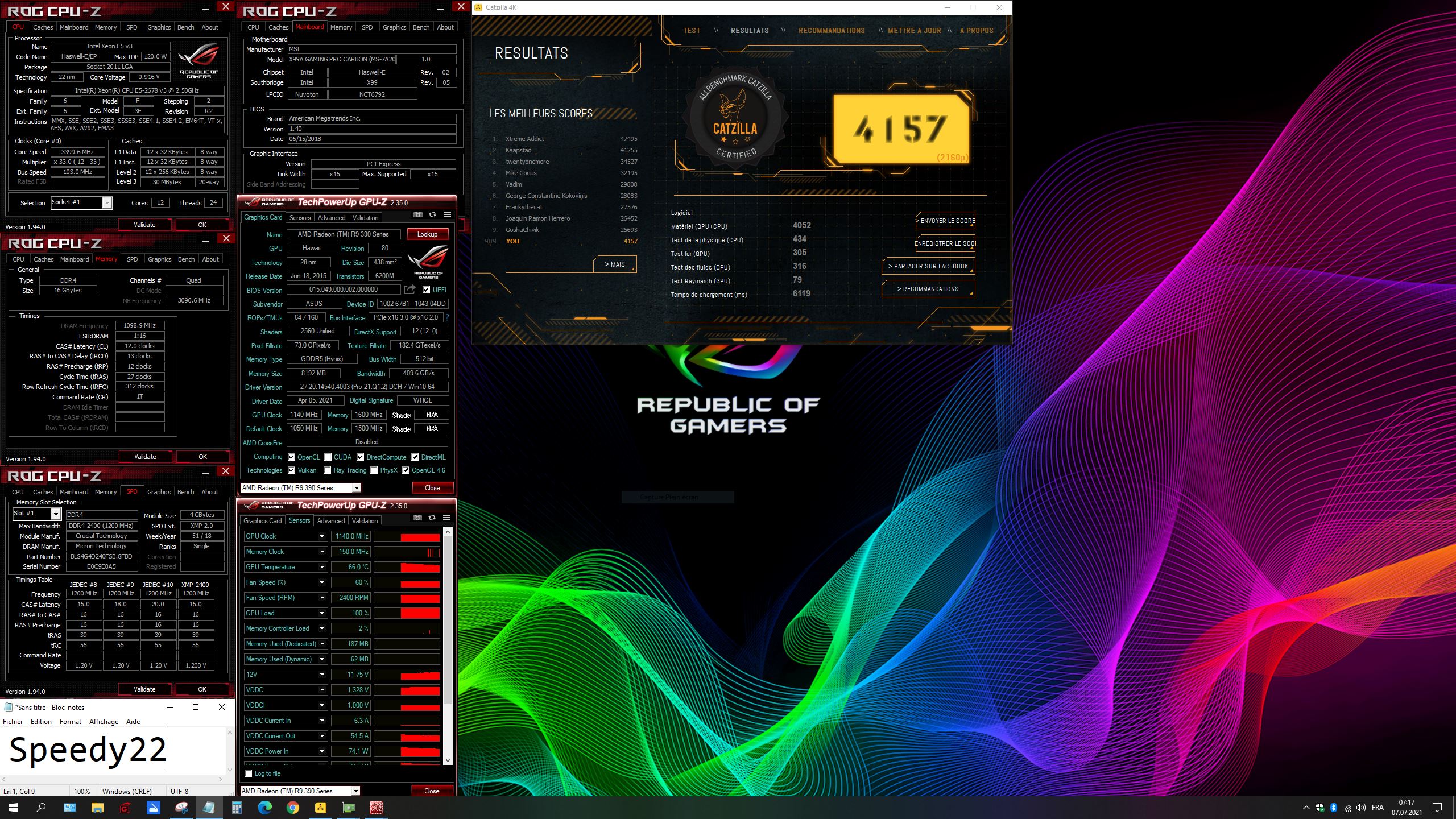This screenshot has width=1456, height=819.
Task: Click PARTAGER SUR FACEBOOK button
Action: (x=928, y=266)
